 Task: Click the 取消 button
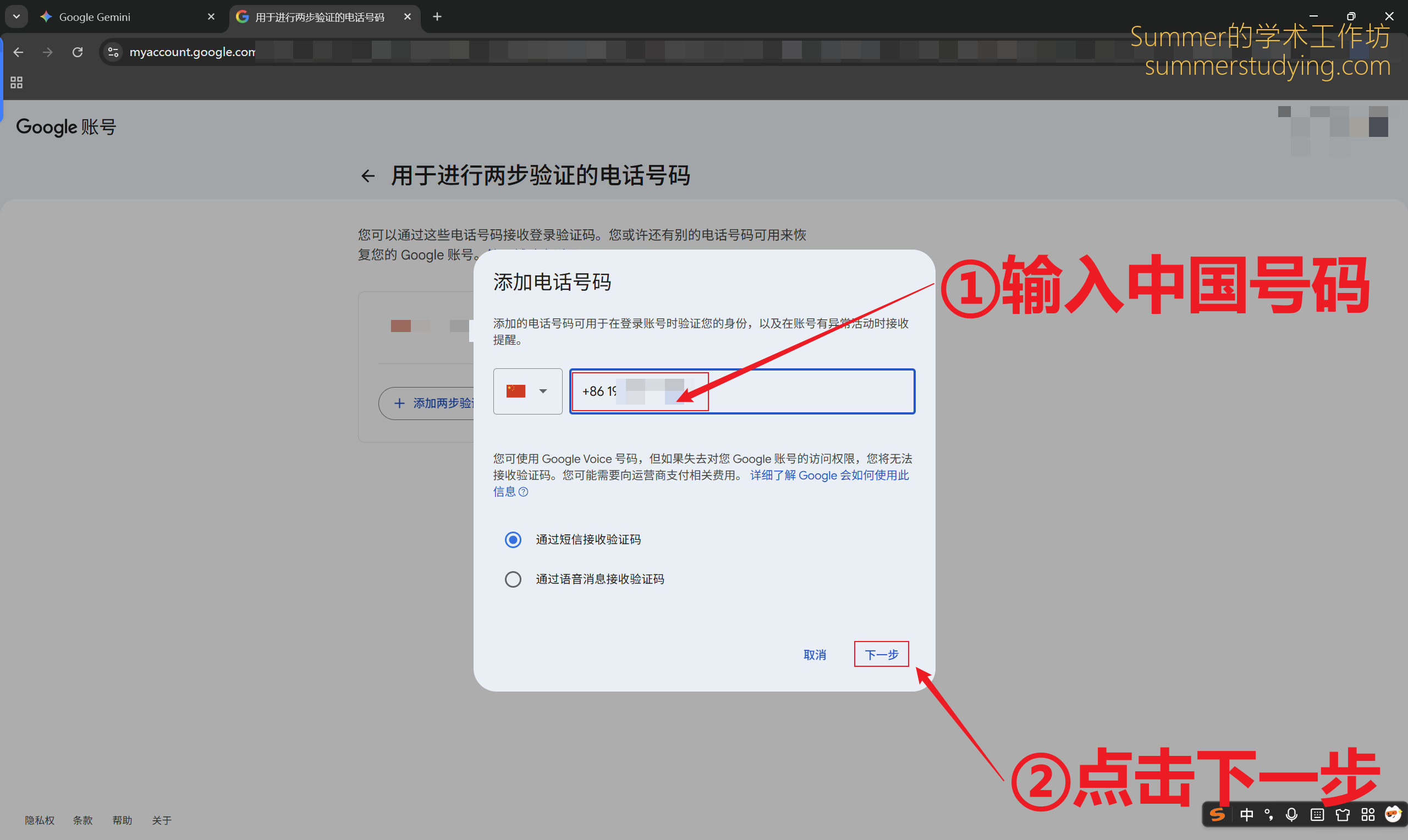pos(815,654)
